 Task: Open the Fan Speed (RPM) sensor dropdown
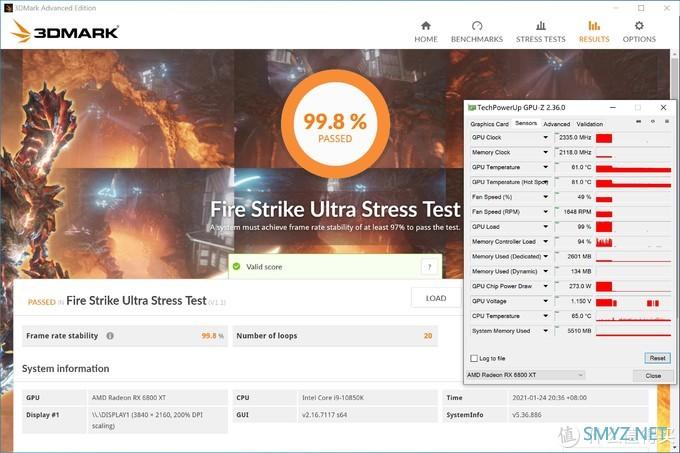(546, 212)
